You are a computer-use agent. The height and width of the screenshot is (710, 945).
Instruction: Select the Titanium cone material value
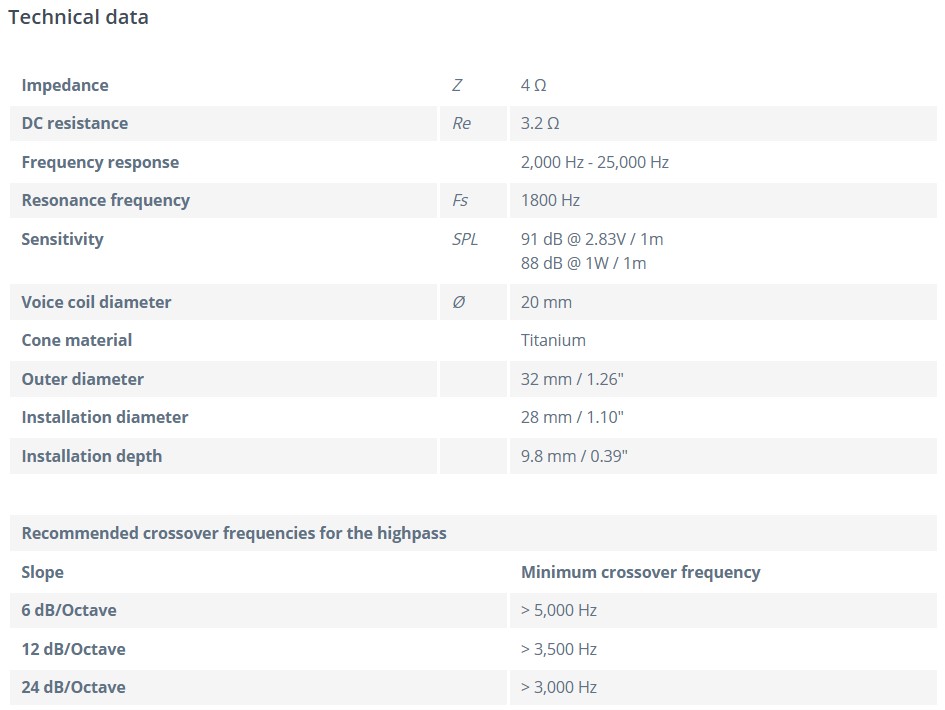coord(553,340)
